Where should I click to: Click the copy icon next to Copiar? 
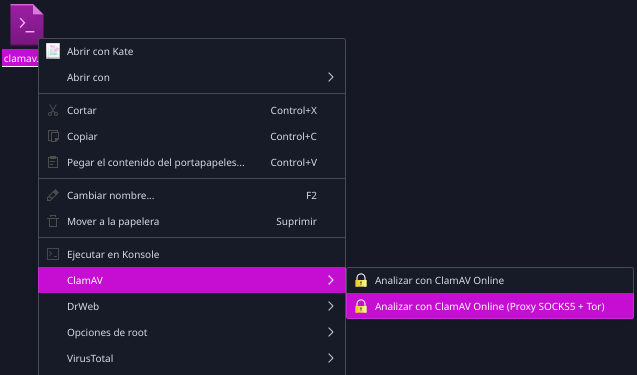(53, 136)
